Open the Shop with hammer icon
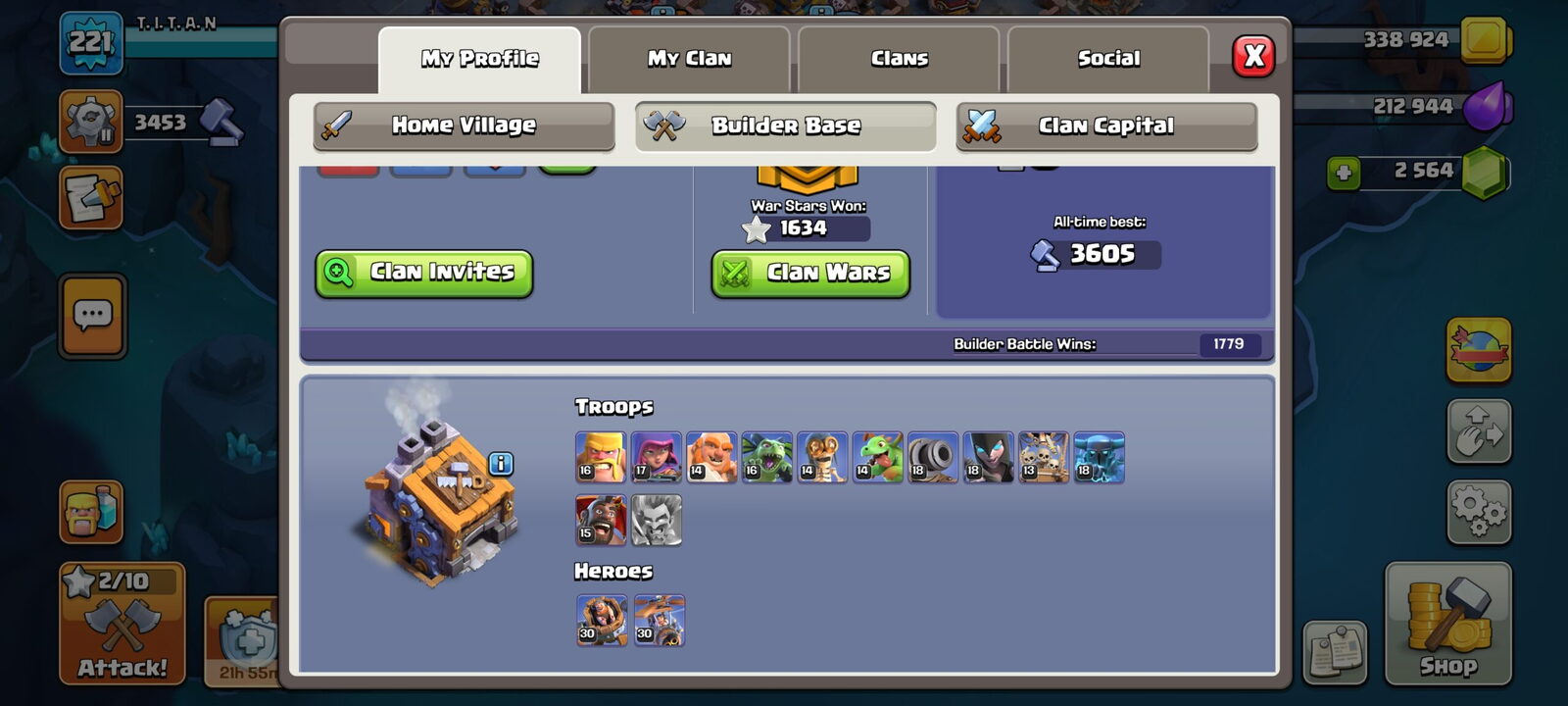This screenshot has height=706, width=1568. (1448, 624)
